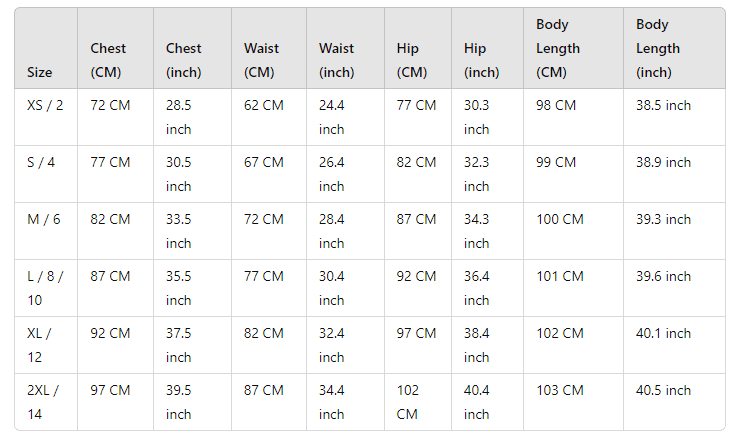Click the Body Length (inch) header
This screenshot has height=445, width=750.
pyautogui.click(x=658, y=48)
